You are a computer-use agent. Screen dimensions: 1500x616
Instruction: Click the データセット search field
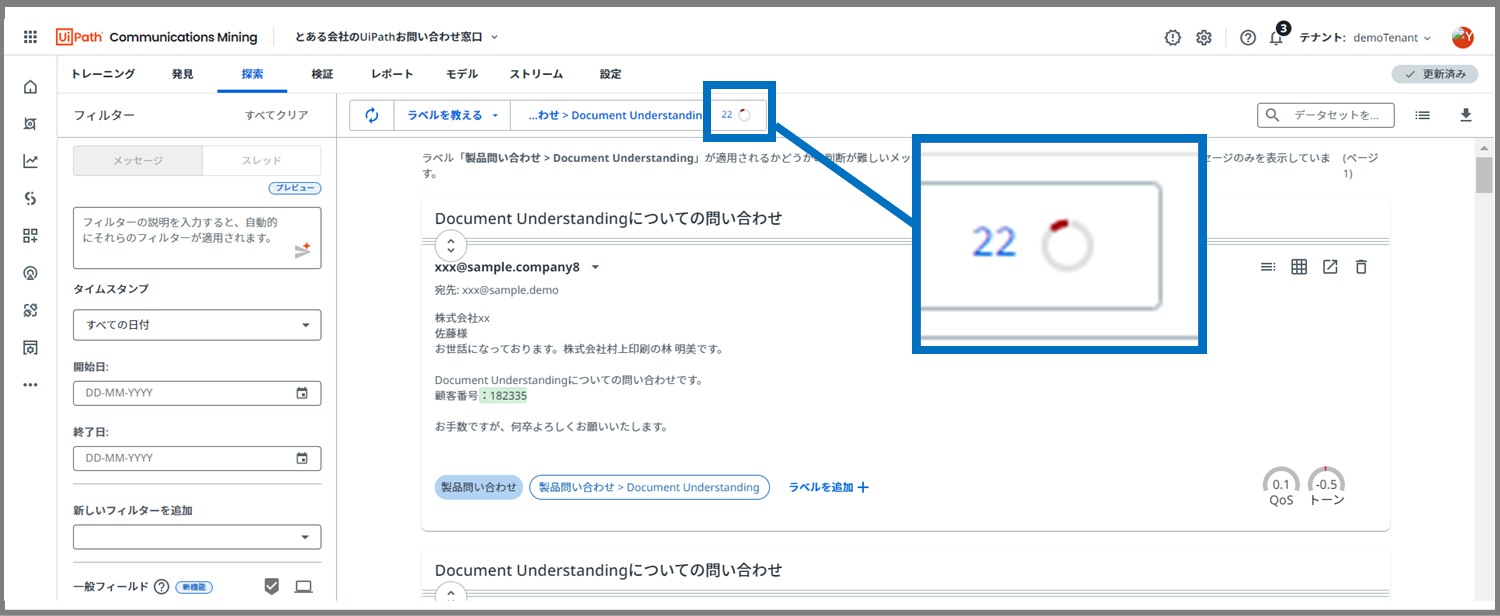[1326, 115]
